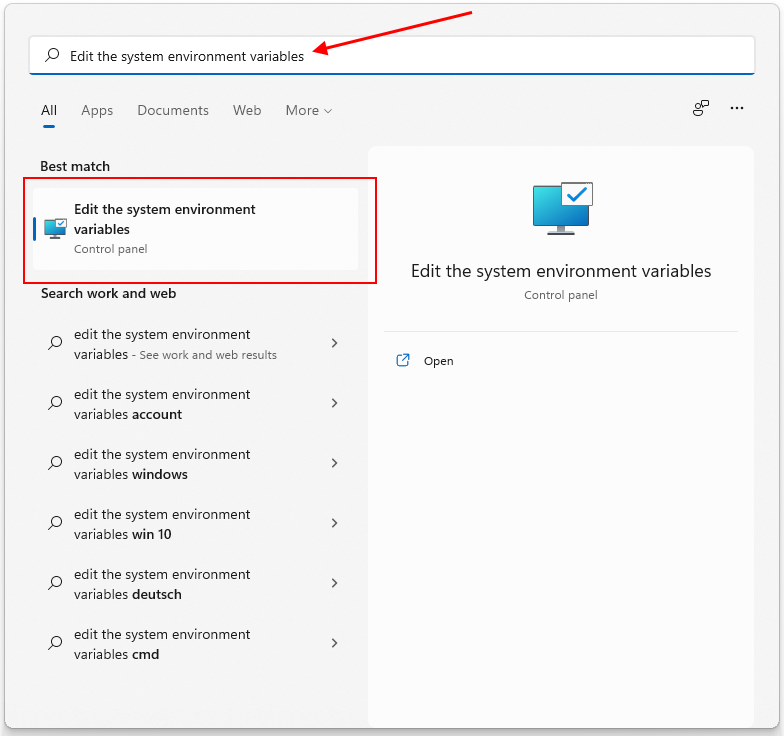Select the All filter tab
Screen dimensions: 784x736
tap(49, 110)
